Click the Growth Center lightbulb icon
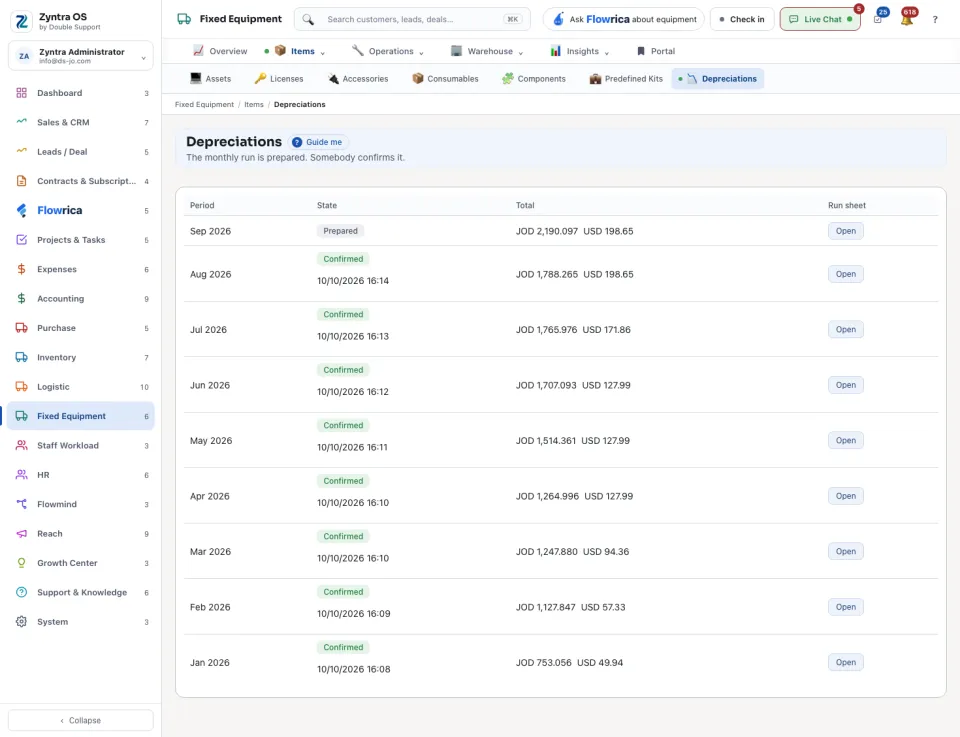 (21, 563)
